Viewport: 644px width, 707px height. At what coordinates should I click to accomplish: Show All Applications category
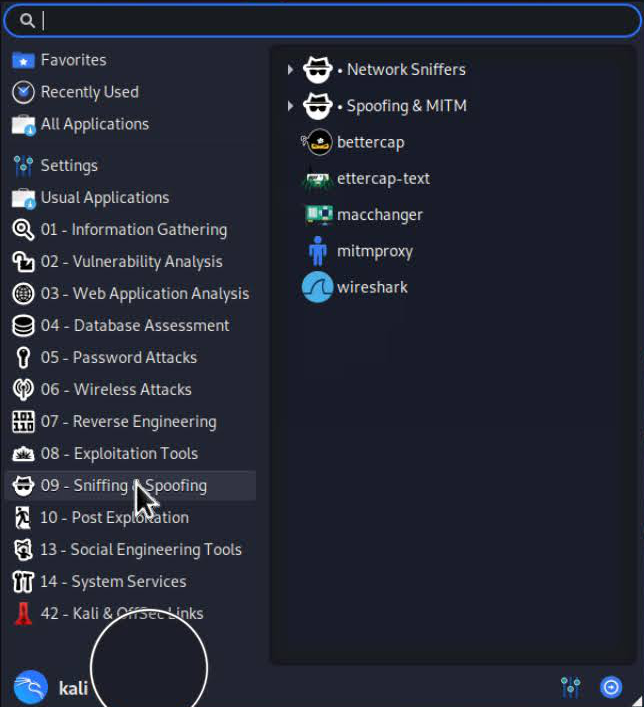click(x=130, y=124)
